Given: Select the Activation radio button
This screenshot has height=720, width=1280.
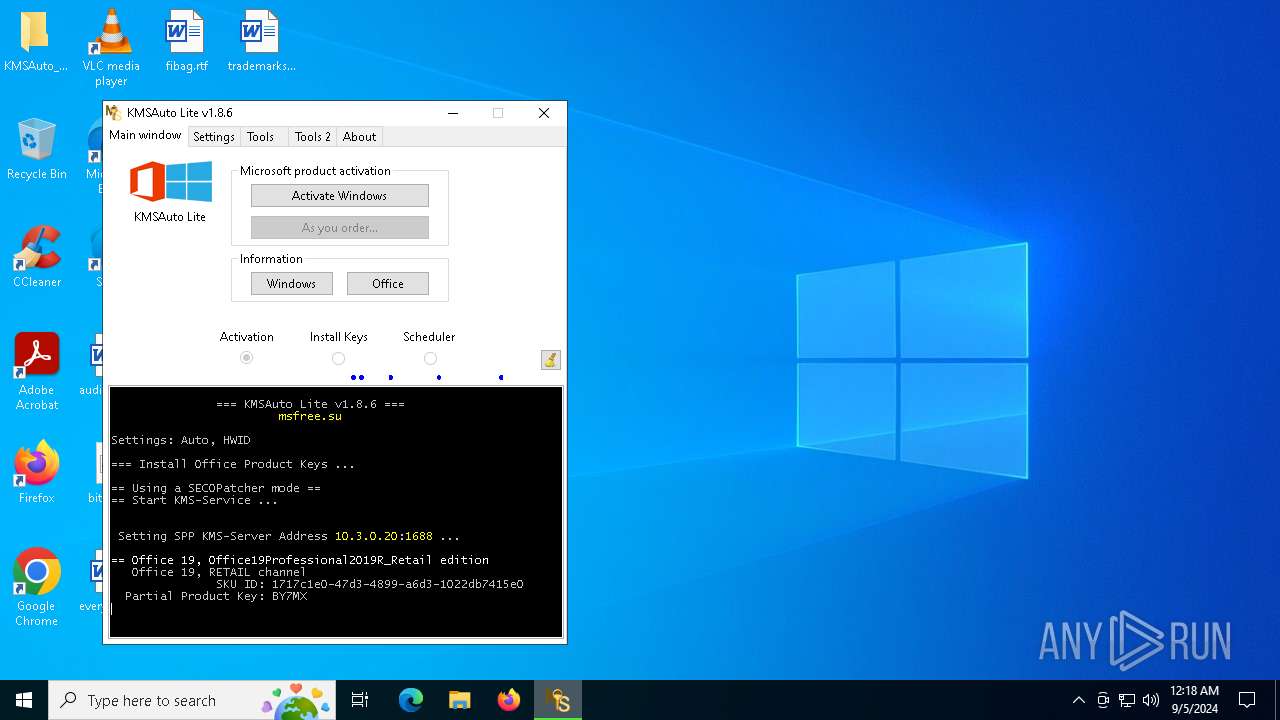Looking at the screenshot, I should (x=246, y=358).
